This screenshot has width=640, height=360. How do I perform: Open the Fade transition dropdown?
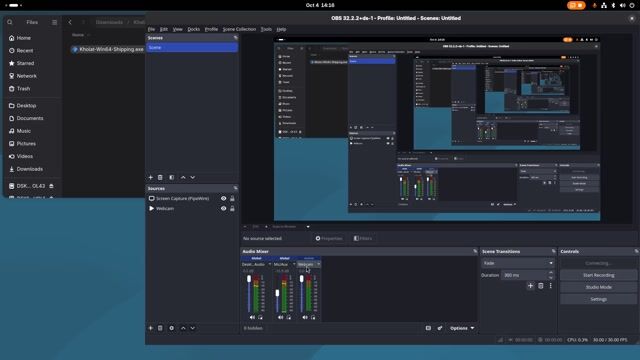point(518,263)
